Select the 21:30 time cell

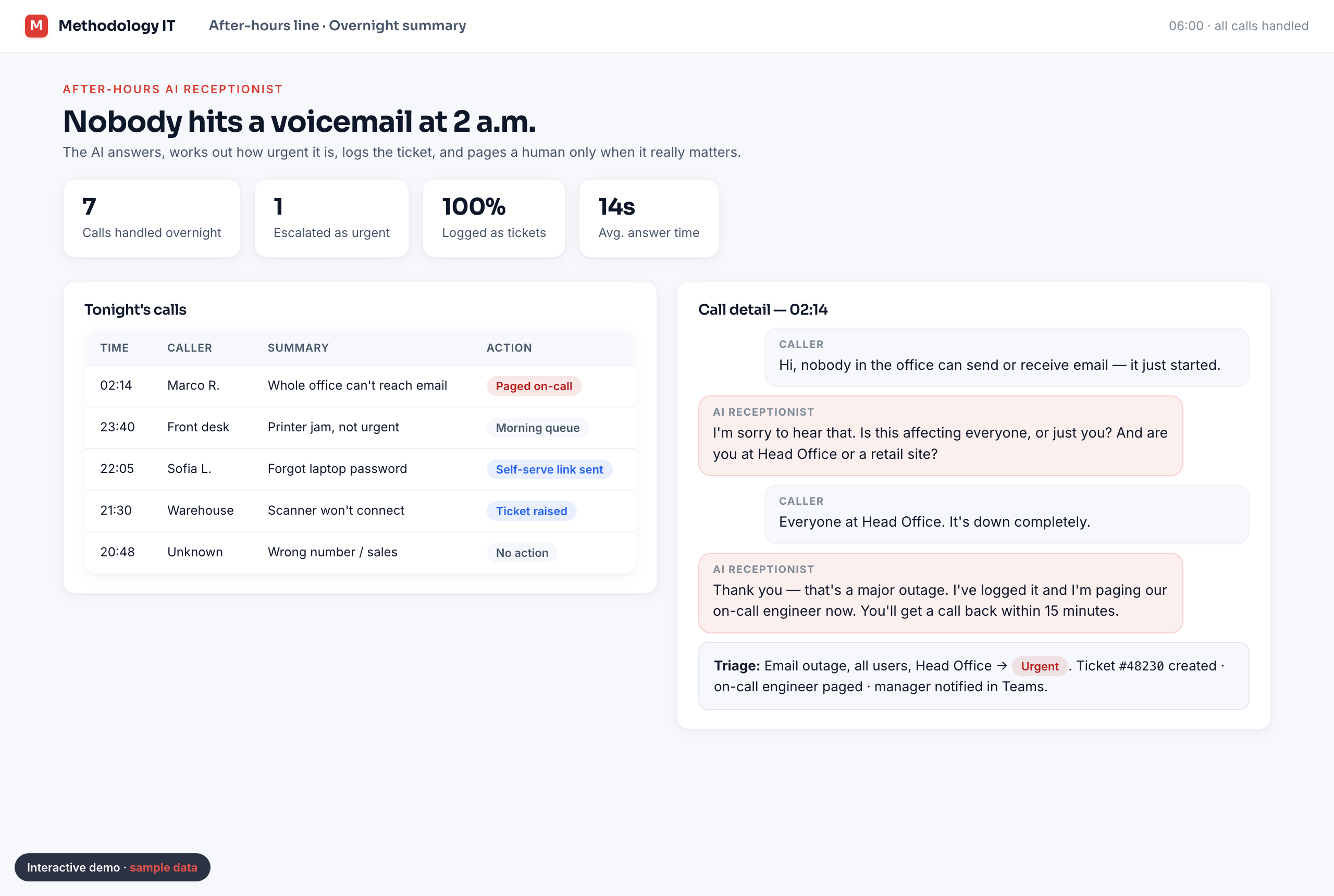click(116, 511)
